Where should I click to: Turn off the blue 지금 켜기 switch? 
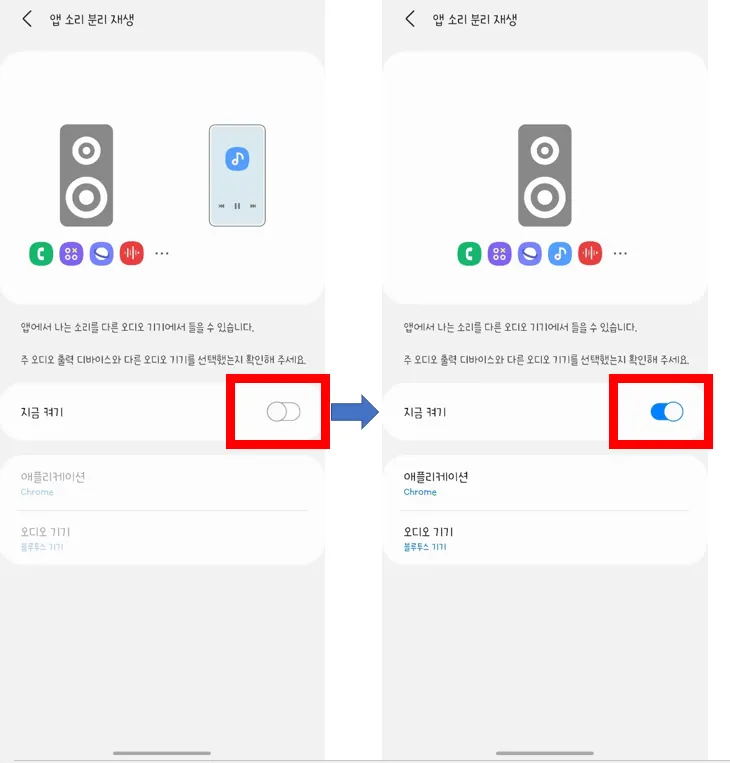(667, 412)
